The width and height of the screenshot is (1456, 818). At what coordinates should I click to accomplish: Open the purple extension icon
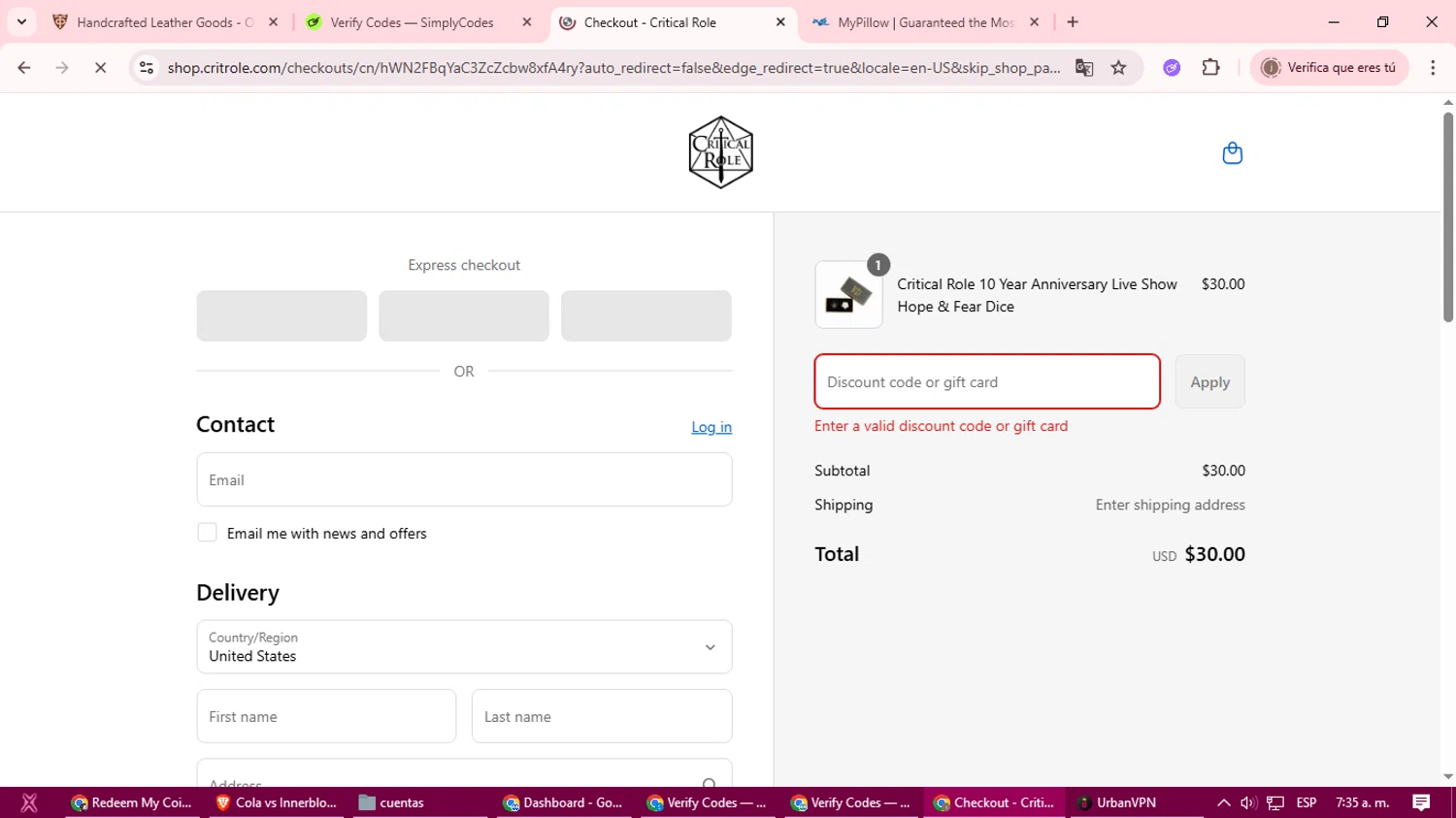[x=1172, y=68]
